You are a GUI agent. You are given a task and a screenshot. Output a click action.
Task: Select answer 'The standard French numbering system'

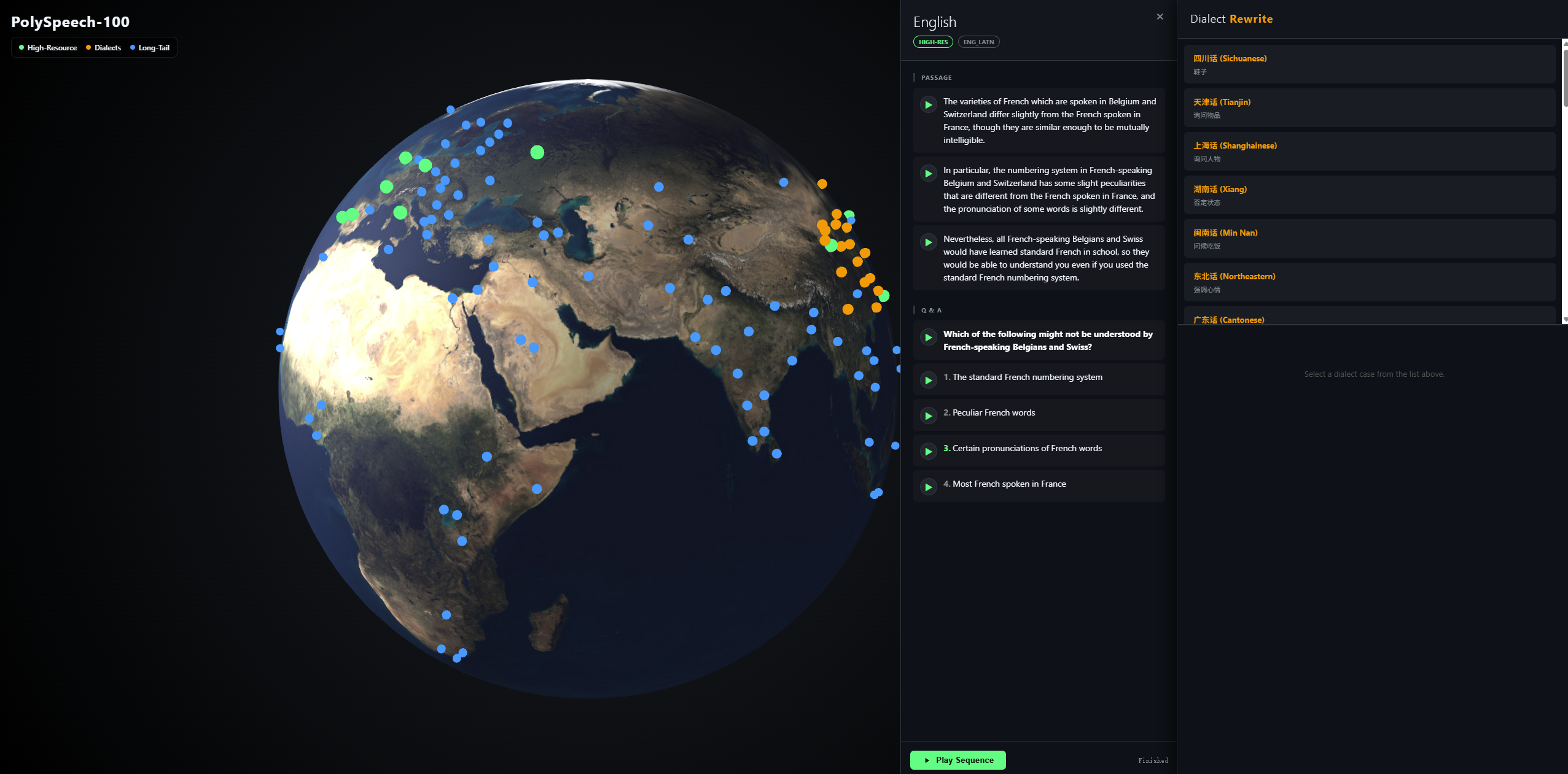click(1027, 377)
